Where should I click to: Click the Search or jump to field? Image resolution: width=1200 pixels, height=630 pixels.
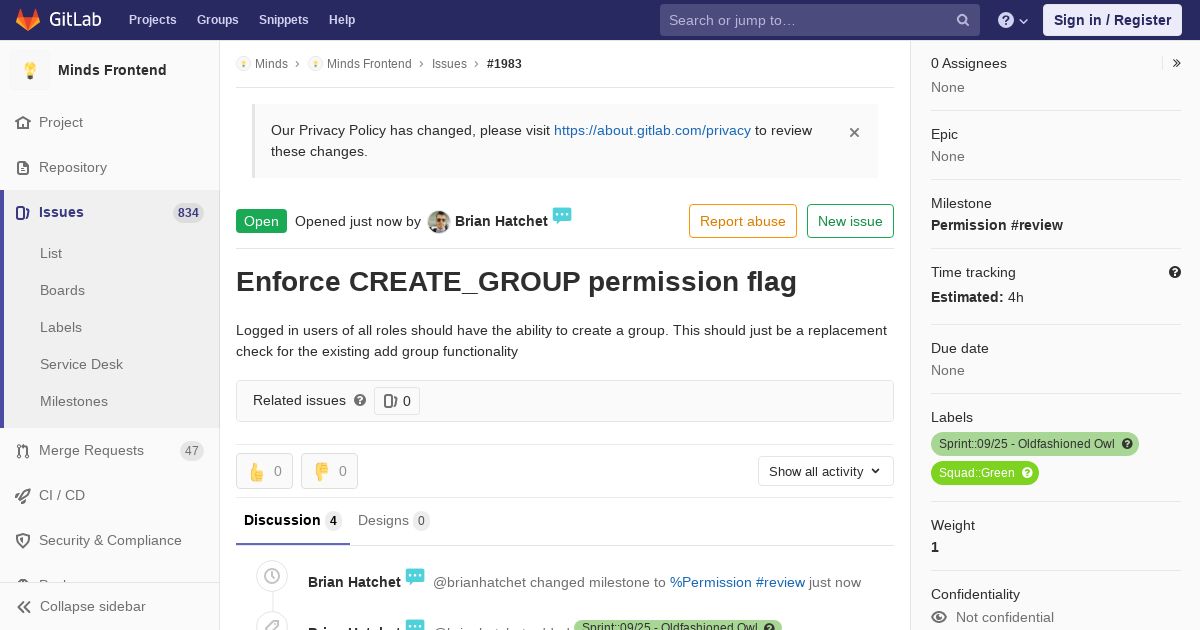(x=820, y=20)
